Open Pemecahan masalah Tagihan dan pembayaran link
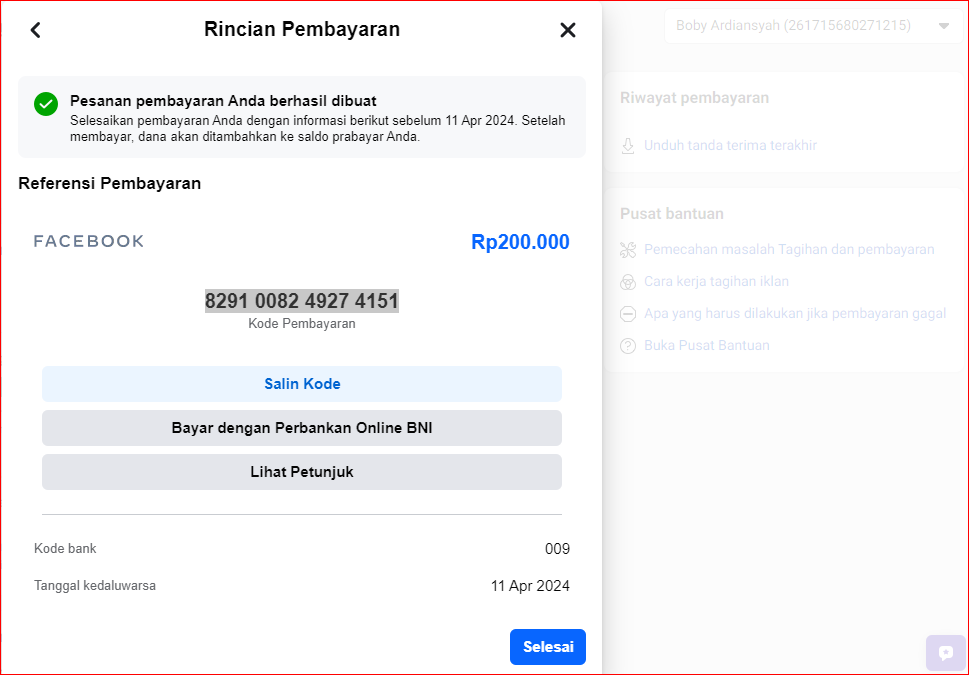This screenshot has height=675, width=969. pyautogui.click(x=789, y=249)
